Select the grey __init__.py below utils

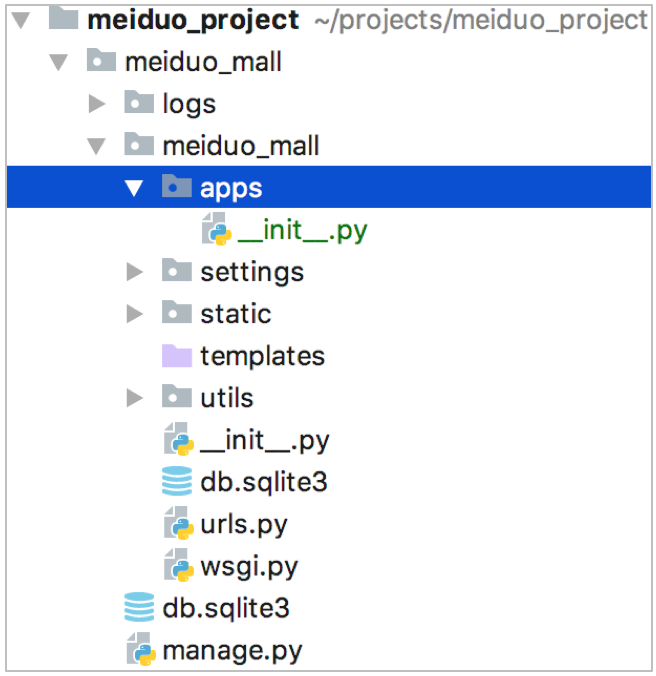[x=264, y=440]
